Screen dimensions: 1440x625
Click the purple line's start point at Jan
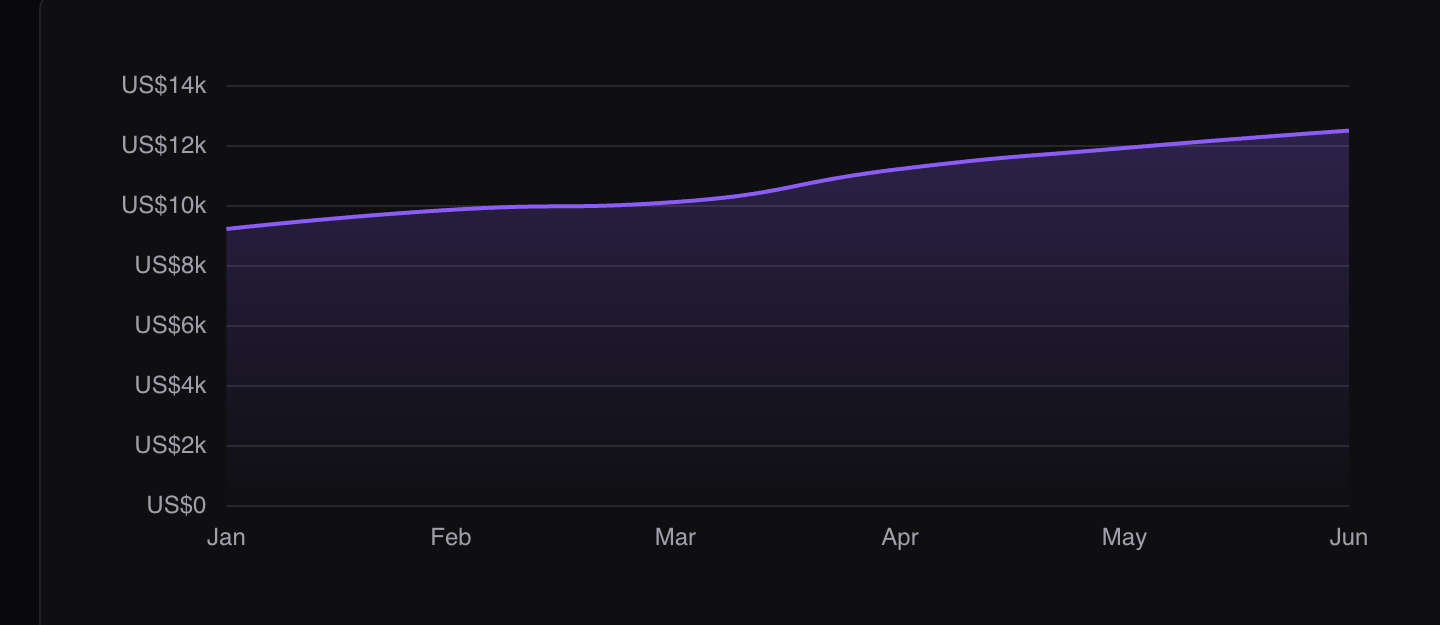tap(227, 229)
